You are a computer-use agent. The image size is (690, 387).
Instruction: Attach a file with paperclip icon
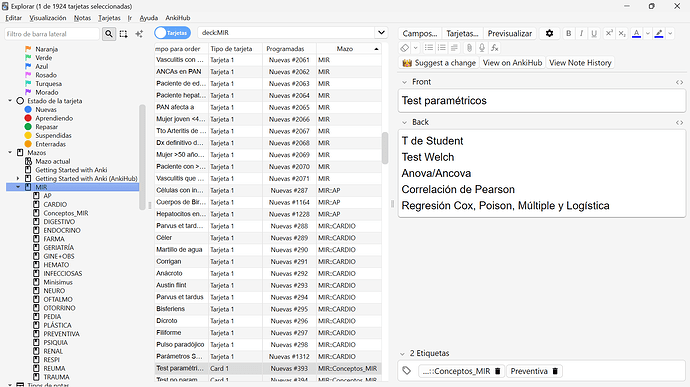(469, 48)
